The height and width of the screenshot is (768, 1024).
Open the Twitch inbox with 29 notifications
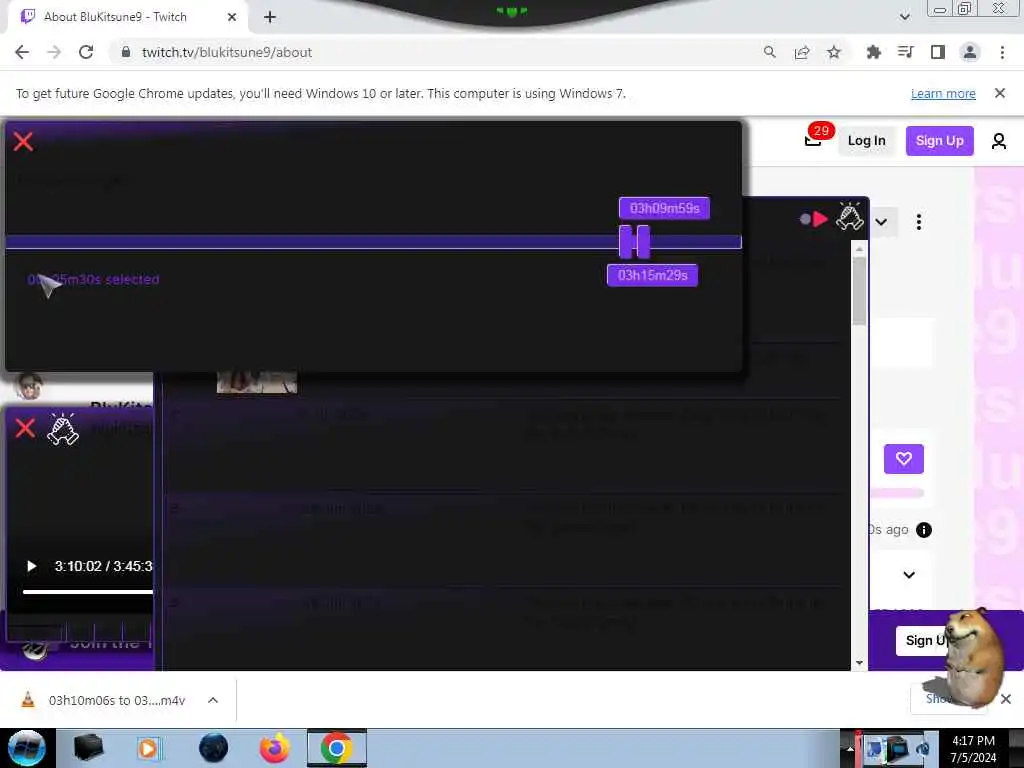coord(813,140)
